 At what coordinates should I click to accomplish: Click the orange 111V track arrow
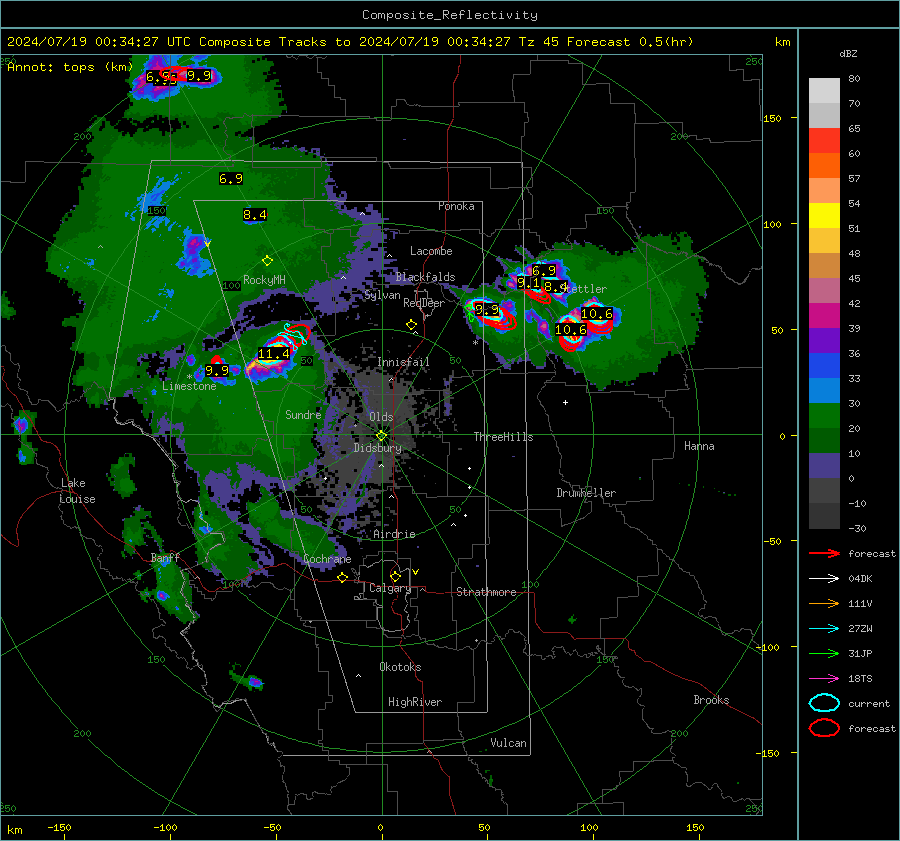coord(824,603)
